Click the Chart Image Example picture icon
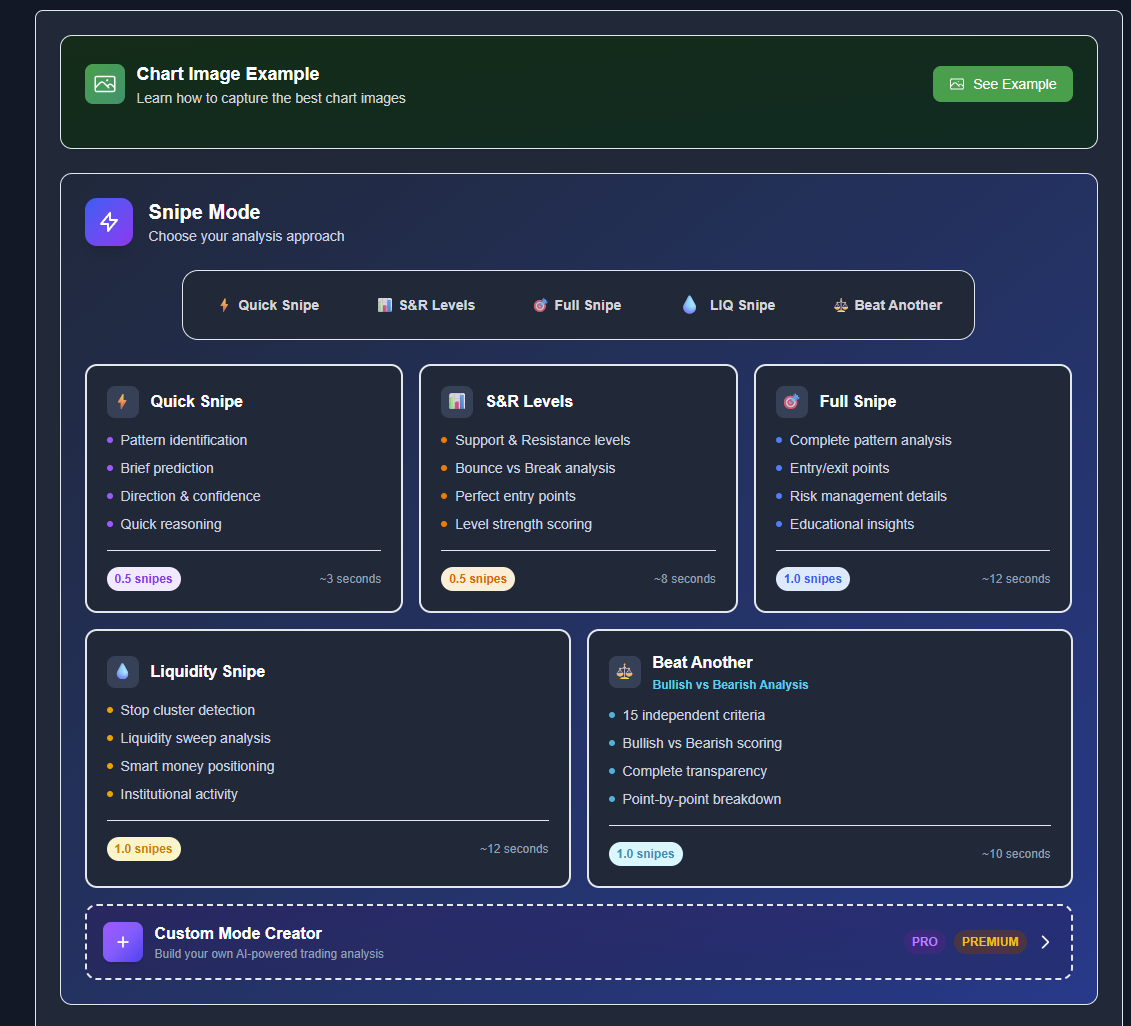The width and height of the screenshot is (1131, 1026). pos(104,84)
